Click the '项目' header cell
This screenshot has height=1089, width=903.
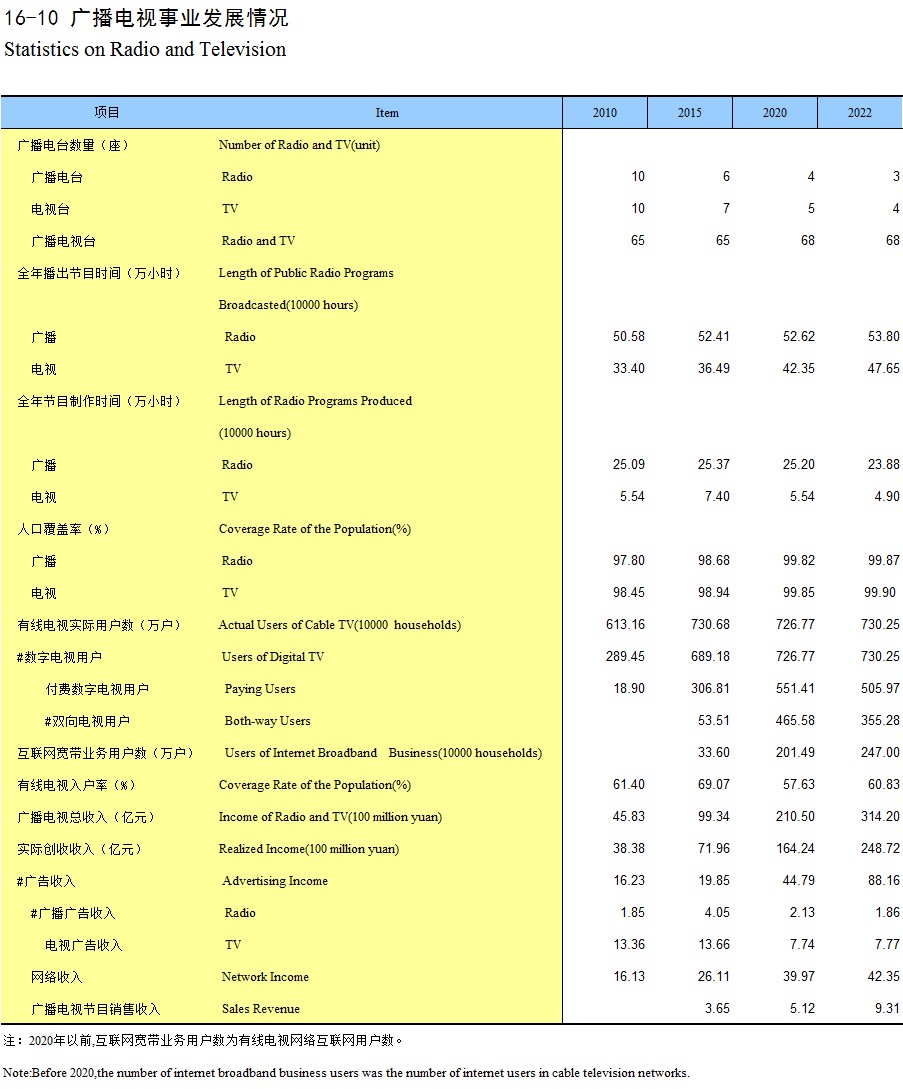[107, 113]
